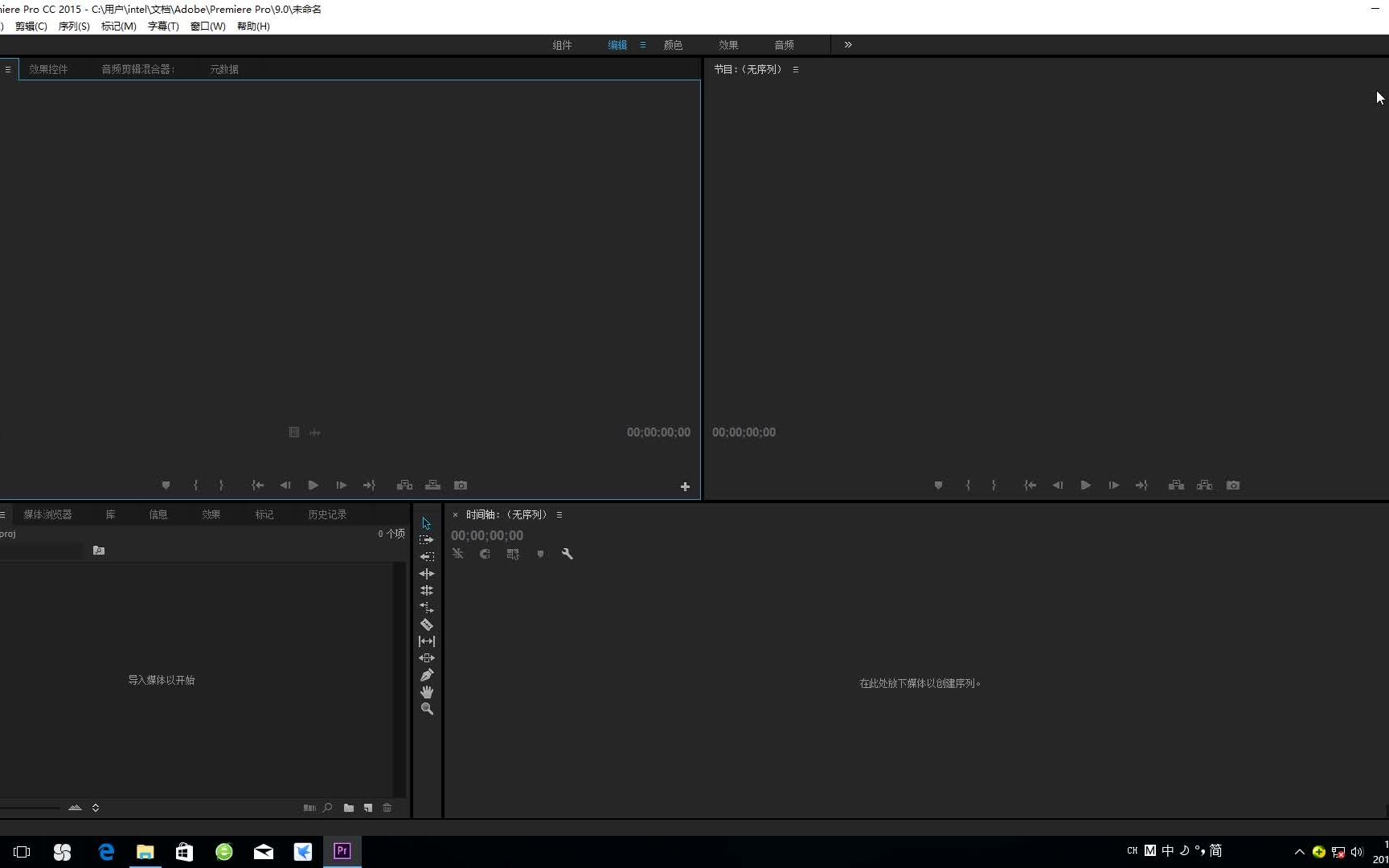This screenshot has width=1389, height=868.
Task: Click folder search icon beside project search field
Action: tap(99, 551)
